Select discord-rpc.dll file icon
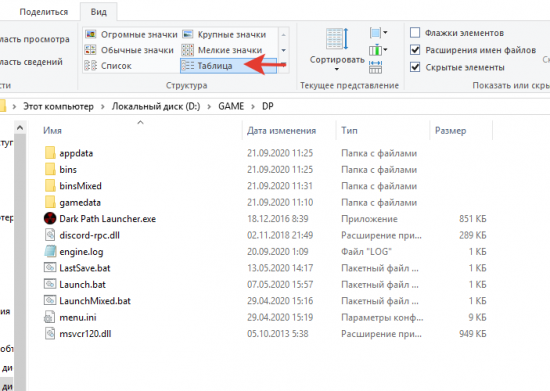The image size is (550, 391). point(50,235)
